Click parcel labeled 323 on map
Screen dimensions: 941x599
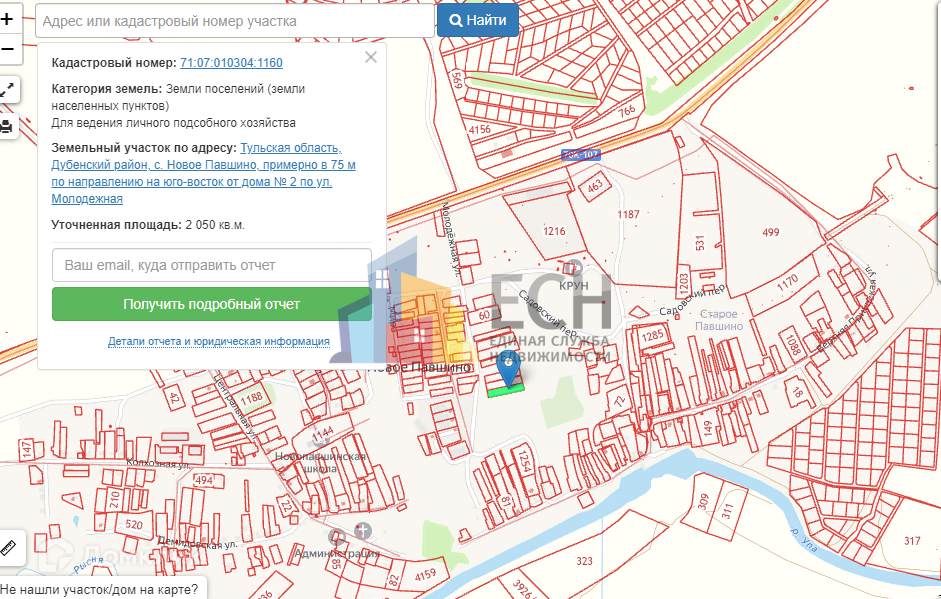(584, 561)
